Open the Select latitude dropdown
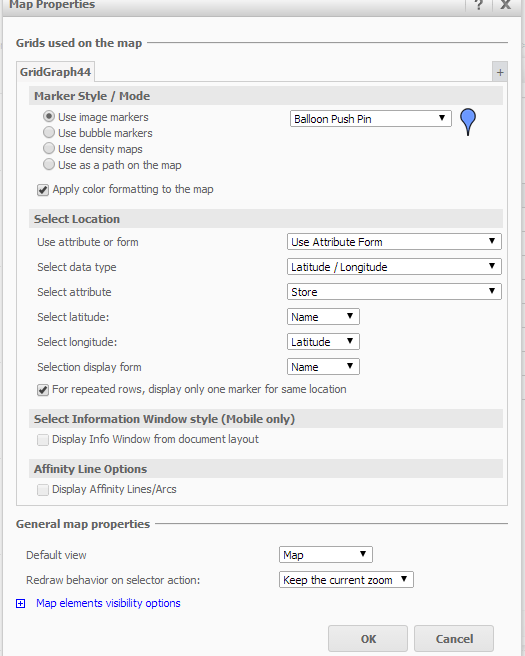The height and width of the screenshot is (656, 525). tap(323, 317)
